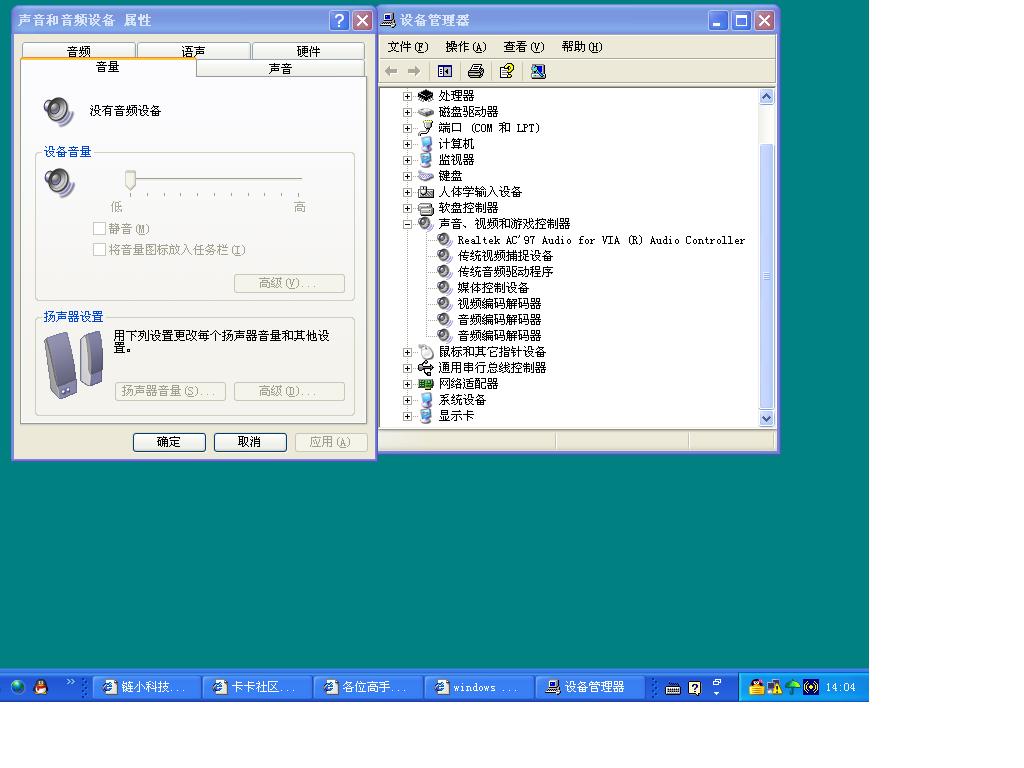1024x768 pixels.
Task: Click the 确定 button
Action: [x=169, y=442]
